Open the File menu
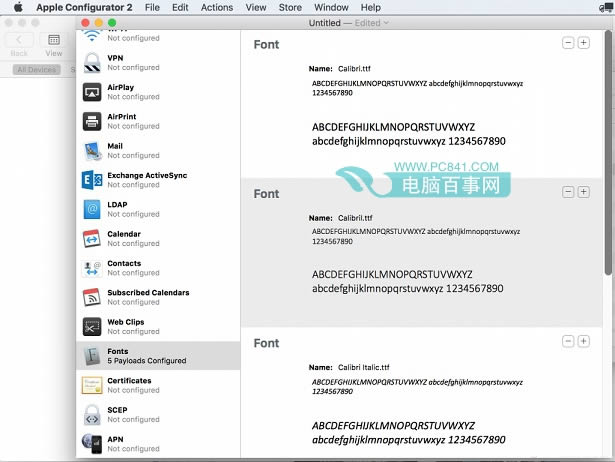 coord(152,7)
